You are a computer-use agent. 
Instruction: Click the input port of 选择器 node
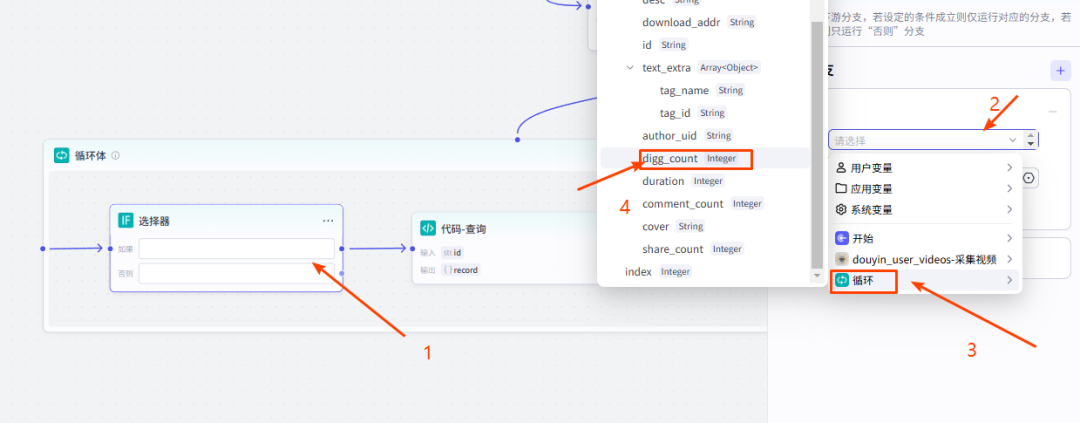[x=110, y=248]
